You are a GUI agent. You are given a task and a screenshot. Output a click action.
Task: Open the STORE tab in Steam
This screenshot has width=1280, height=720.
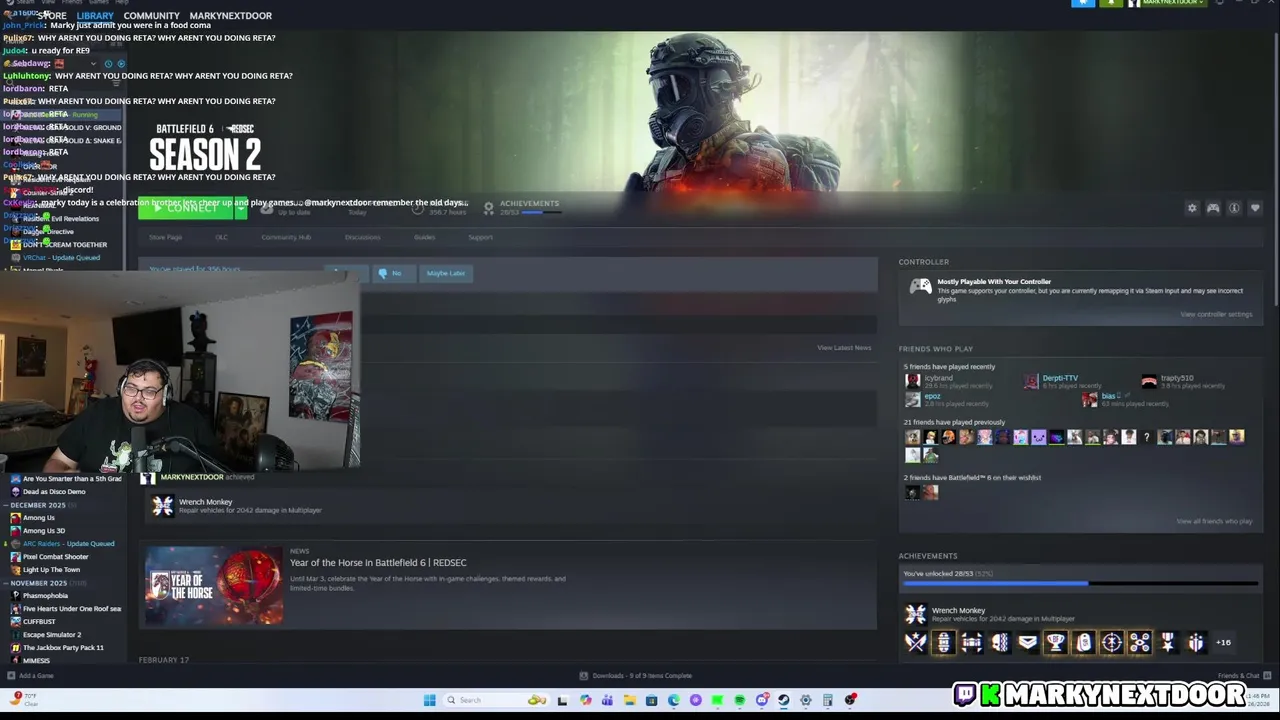52,16
